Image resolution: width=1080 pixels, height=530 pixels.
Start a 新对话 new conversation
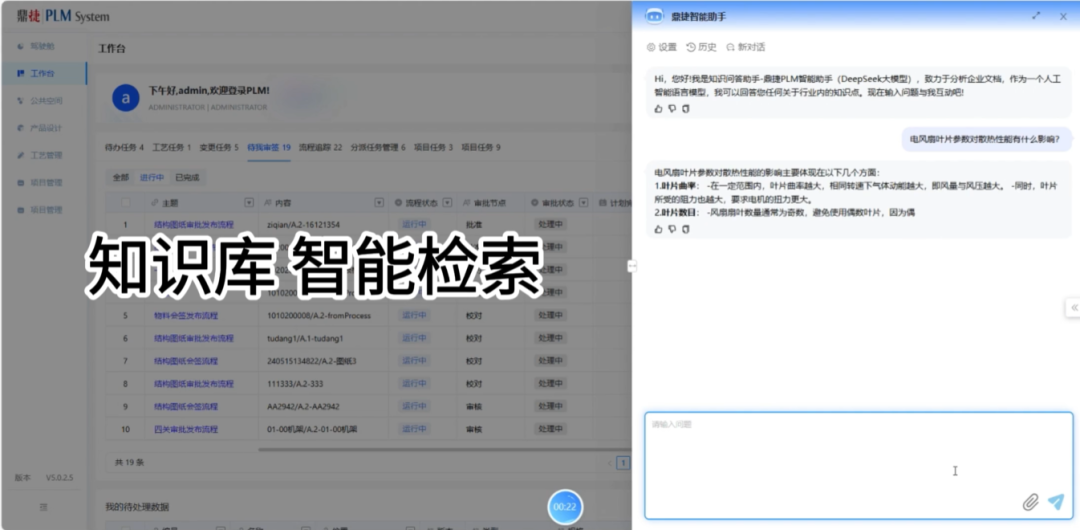745,48
